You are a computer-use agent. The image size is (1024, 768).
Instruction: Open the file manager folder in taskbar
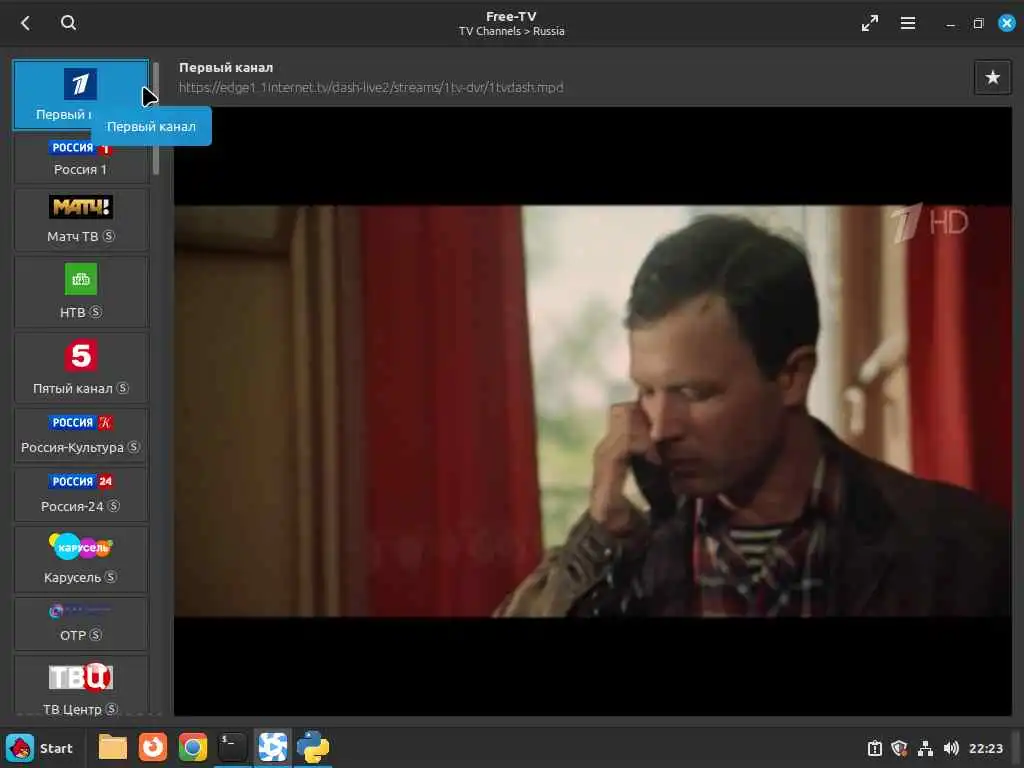coord(112,748)
